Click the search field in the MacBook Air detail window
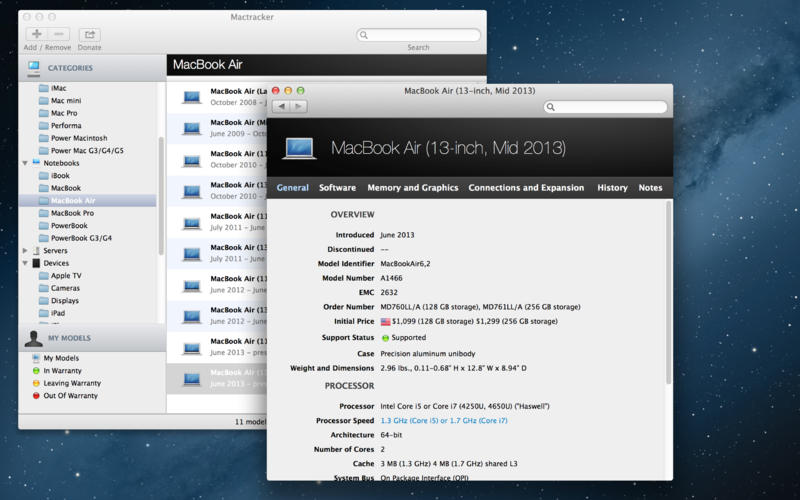 click(x=605, y=107)
